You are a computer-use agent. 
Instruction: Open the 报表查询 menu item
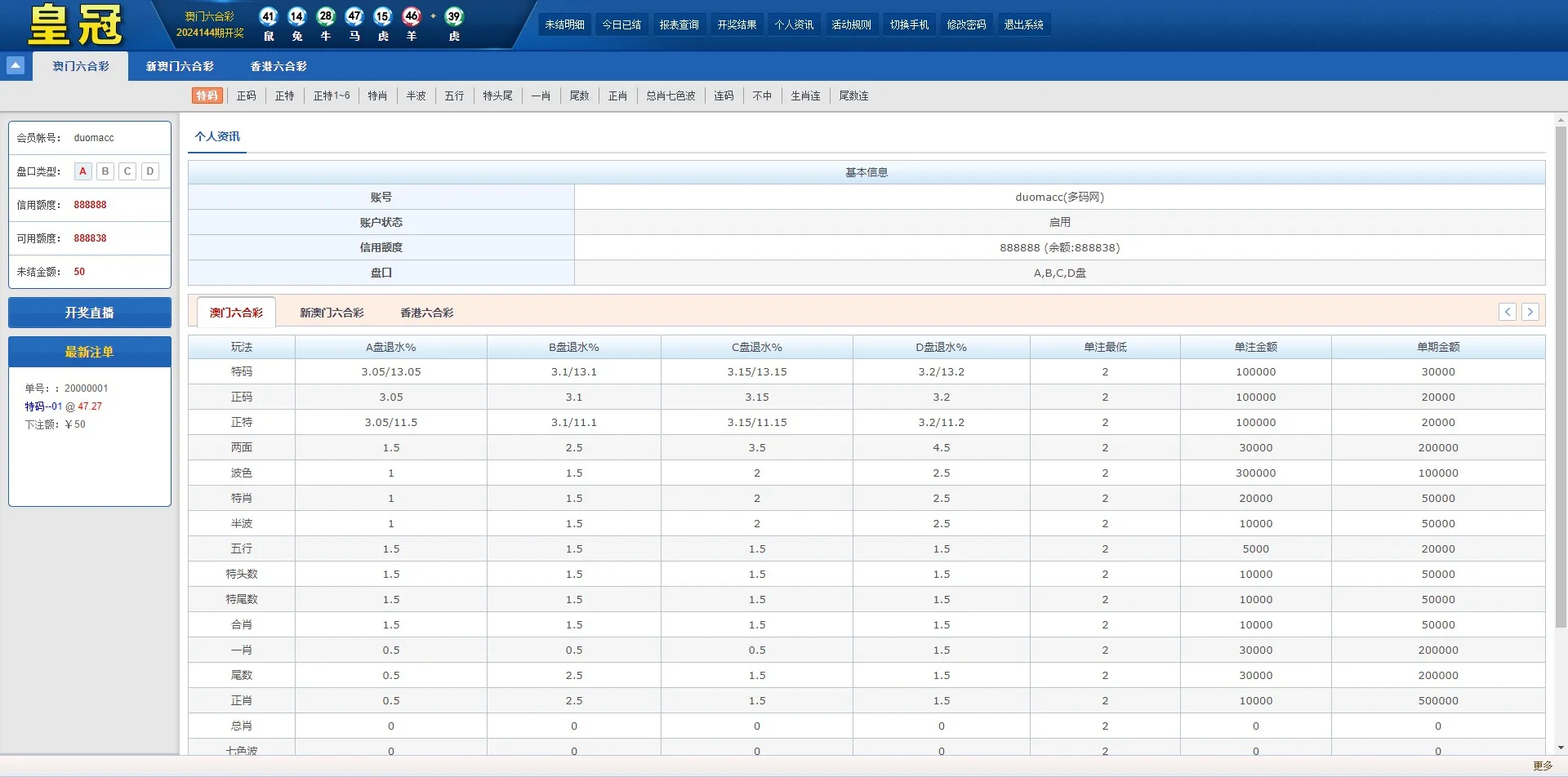click(x=679, y=24)
